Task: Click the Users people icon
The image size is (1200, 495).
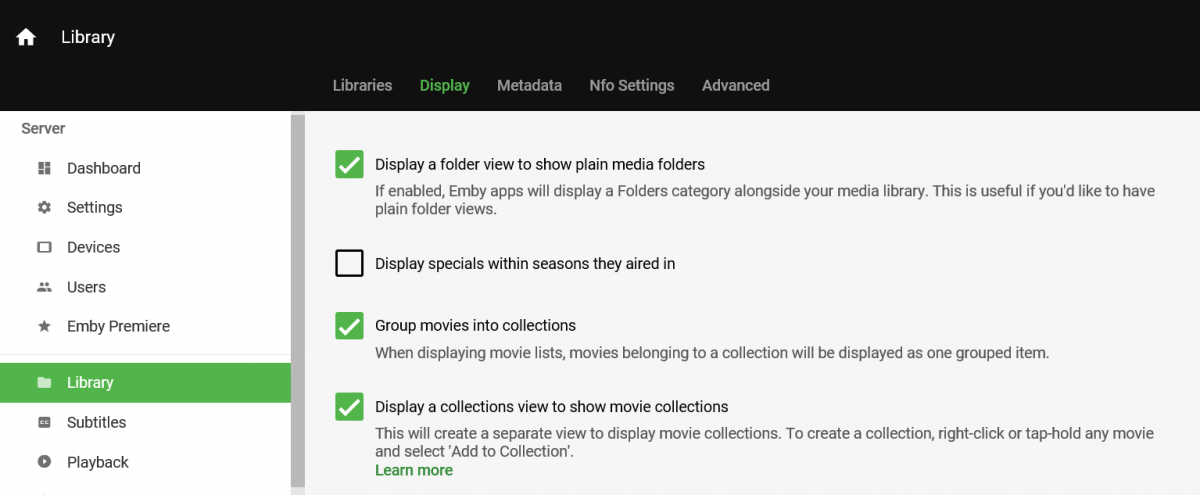Action: (x=44, y=287)
